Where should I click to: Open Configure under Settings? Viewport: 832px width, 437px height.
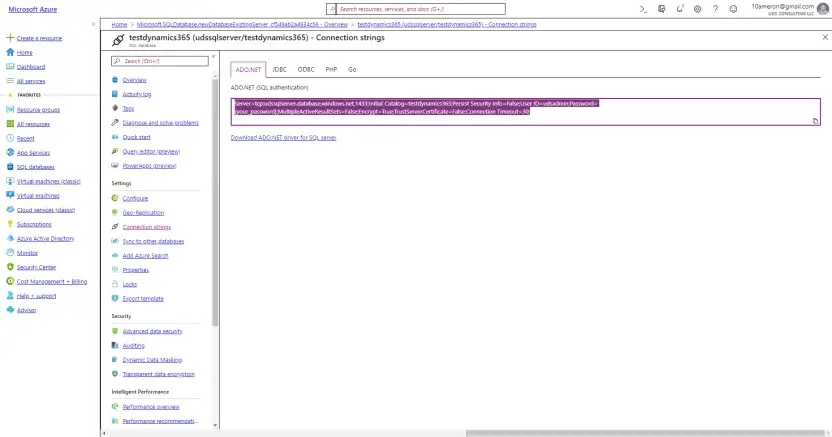(135, 198)
